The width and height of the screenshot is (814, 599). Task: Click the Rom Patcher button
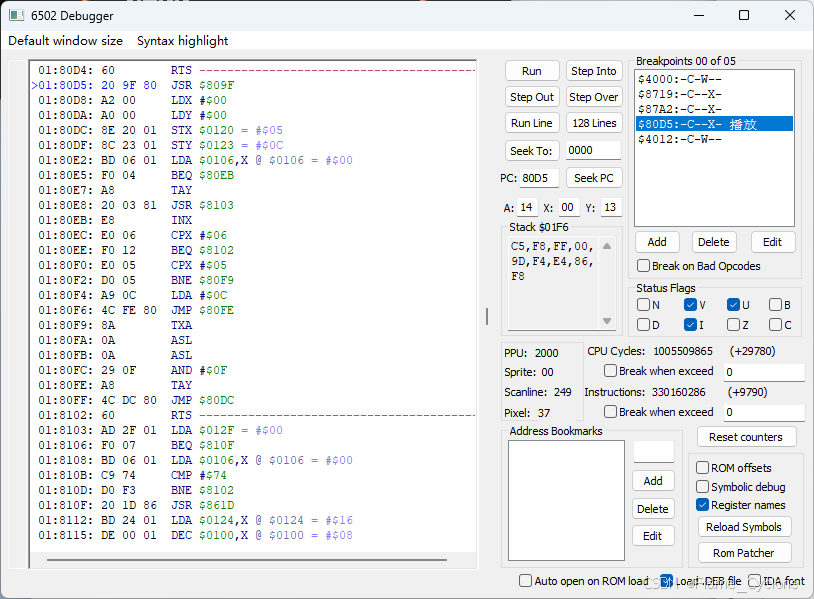click(744, 553)
